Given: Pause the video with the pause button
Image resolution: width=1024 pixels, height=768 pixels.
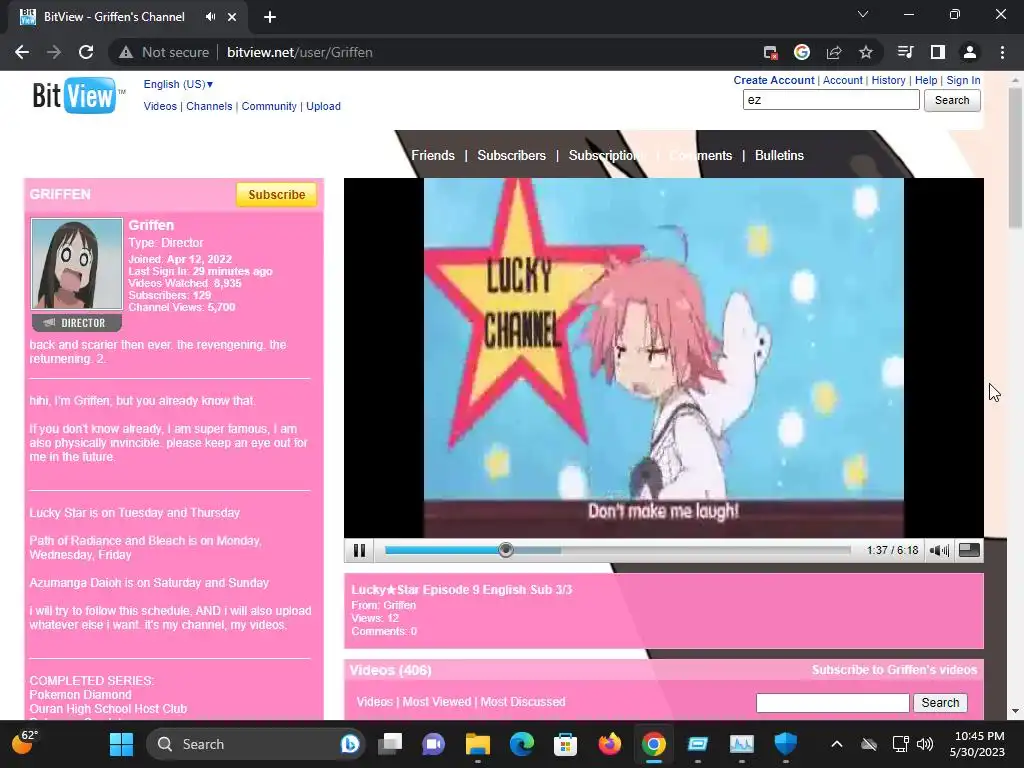Looking at the screenshot, I should pyautogui.click(x=359, y=551).
